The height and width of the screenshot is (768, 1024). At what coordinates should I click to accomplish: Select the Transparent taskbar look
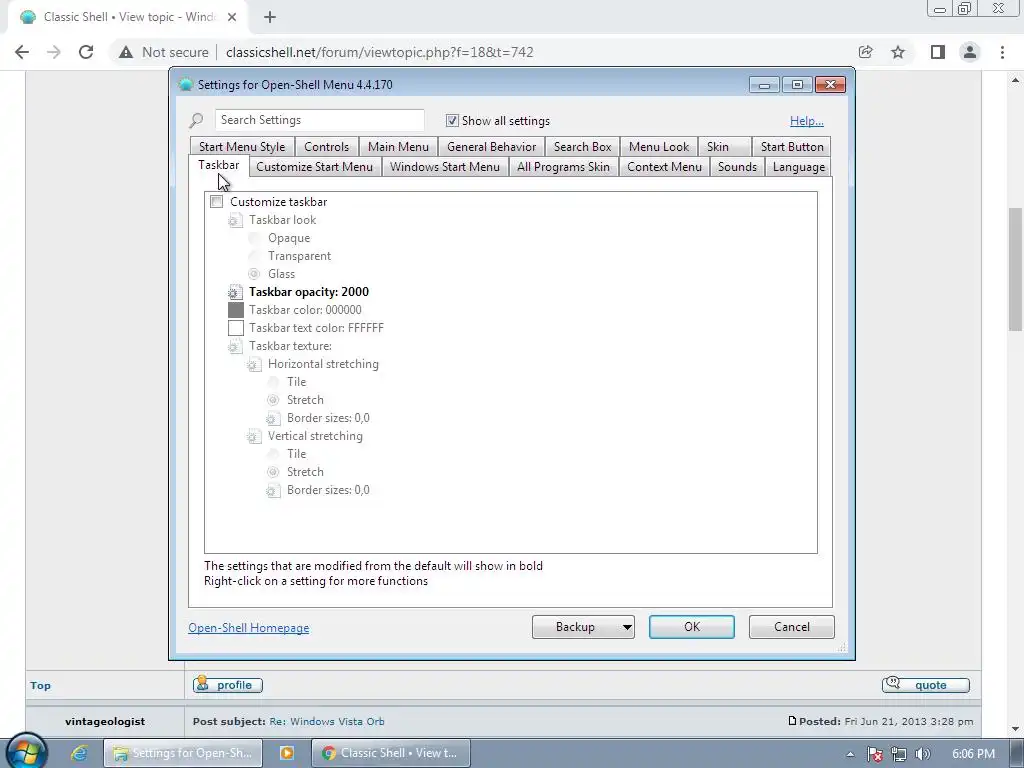click(x=254, y=256)
